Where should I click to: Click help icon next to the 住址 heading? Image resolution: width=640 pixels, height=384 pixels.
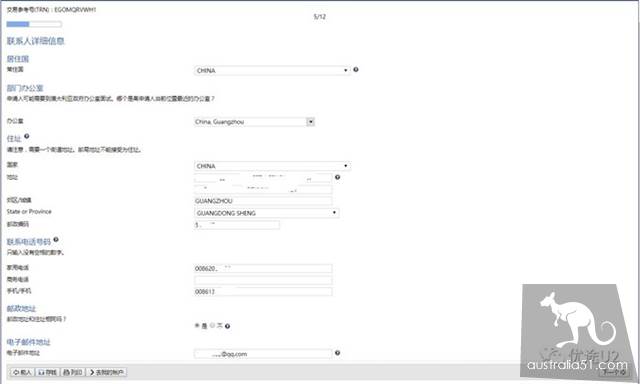click(x=27, y=136)
